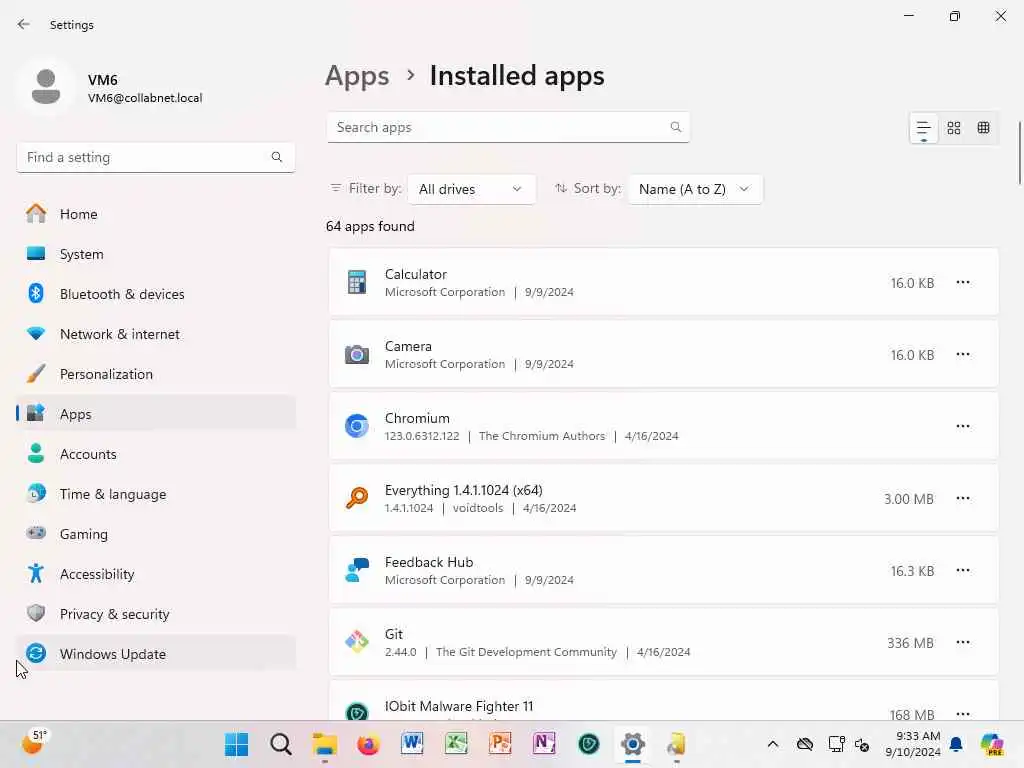Open OneNote from the taskbar
This screenshot has height=768, width=1024.
544,744
